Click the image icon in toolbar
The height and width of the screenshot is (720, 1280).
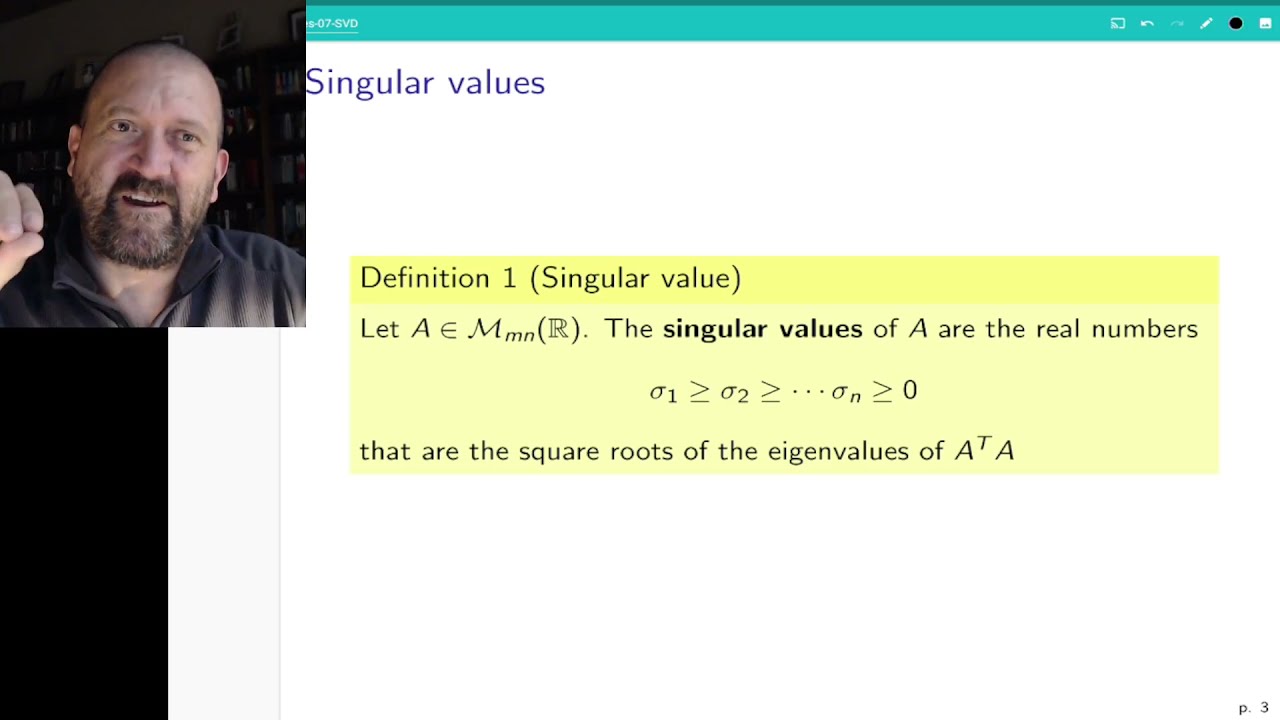tap(1265, 23)
